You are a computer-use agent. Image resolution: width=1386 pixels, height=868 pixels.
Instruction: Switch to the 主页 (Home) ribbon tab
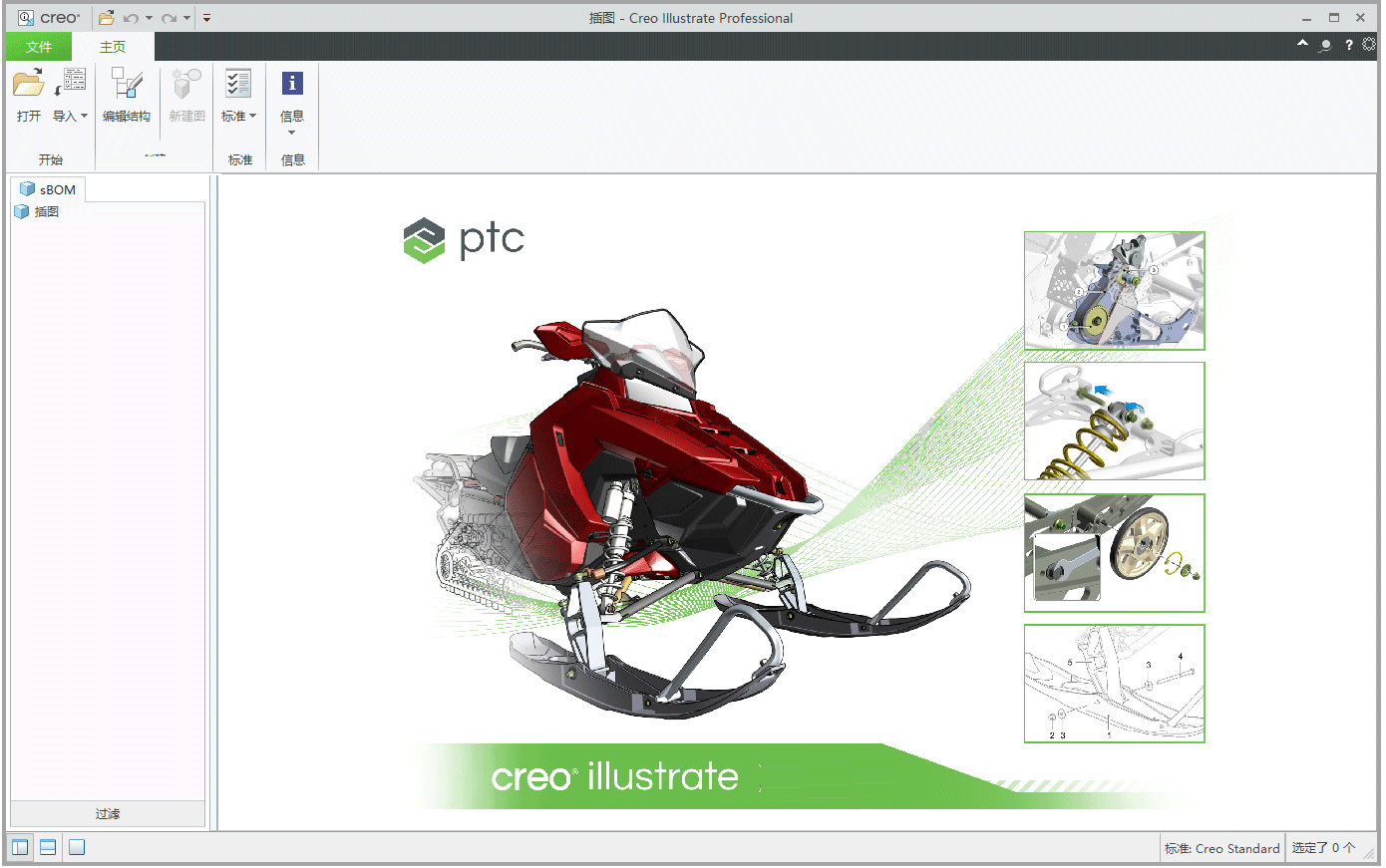click(x=113, y=47)
